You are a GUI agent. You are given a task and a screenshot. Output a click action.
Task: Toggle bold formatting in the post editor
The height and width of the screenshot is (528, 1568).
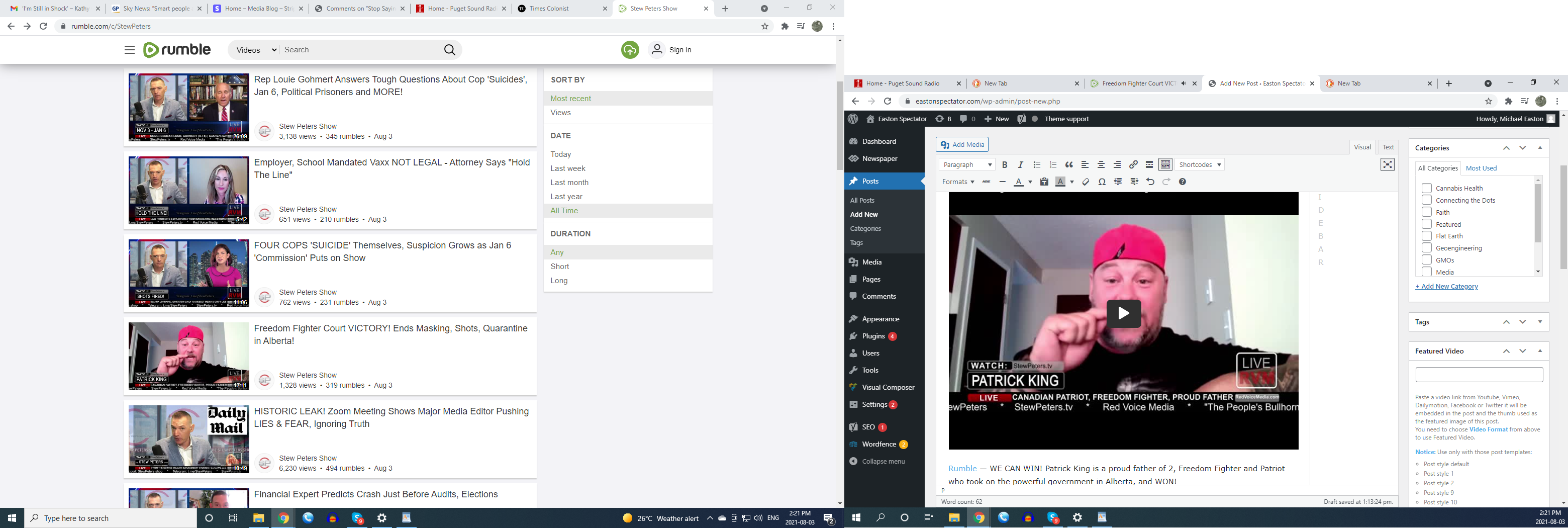pos(1004,165)
